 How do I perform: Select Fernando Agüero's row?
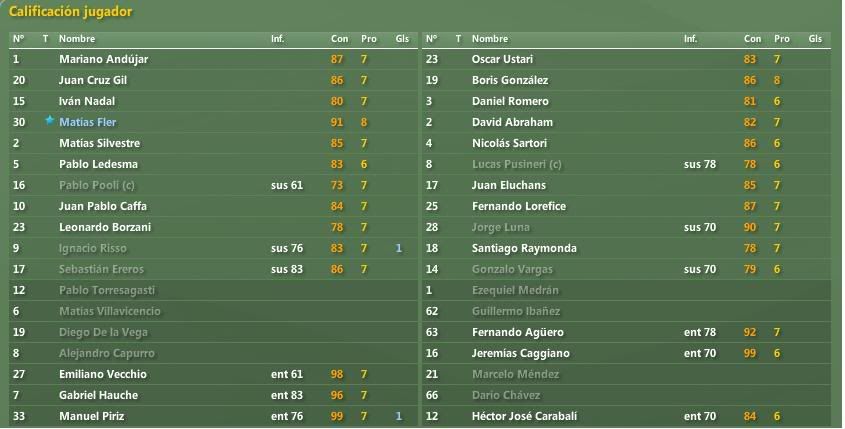point(626,333)
